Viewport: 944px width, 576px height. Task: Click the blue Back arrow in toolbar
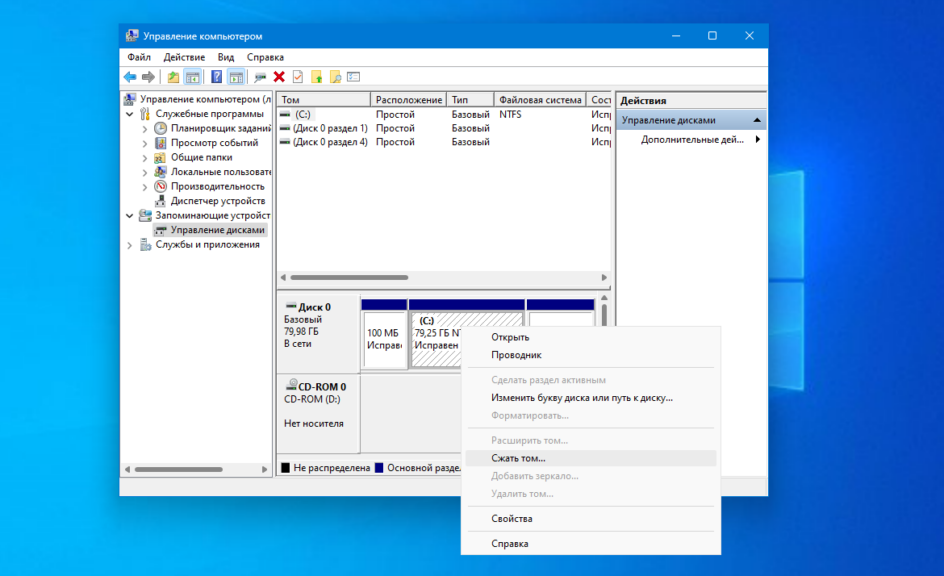(x=130, y=77)
